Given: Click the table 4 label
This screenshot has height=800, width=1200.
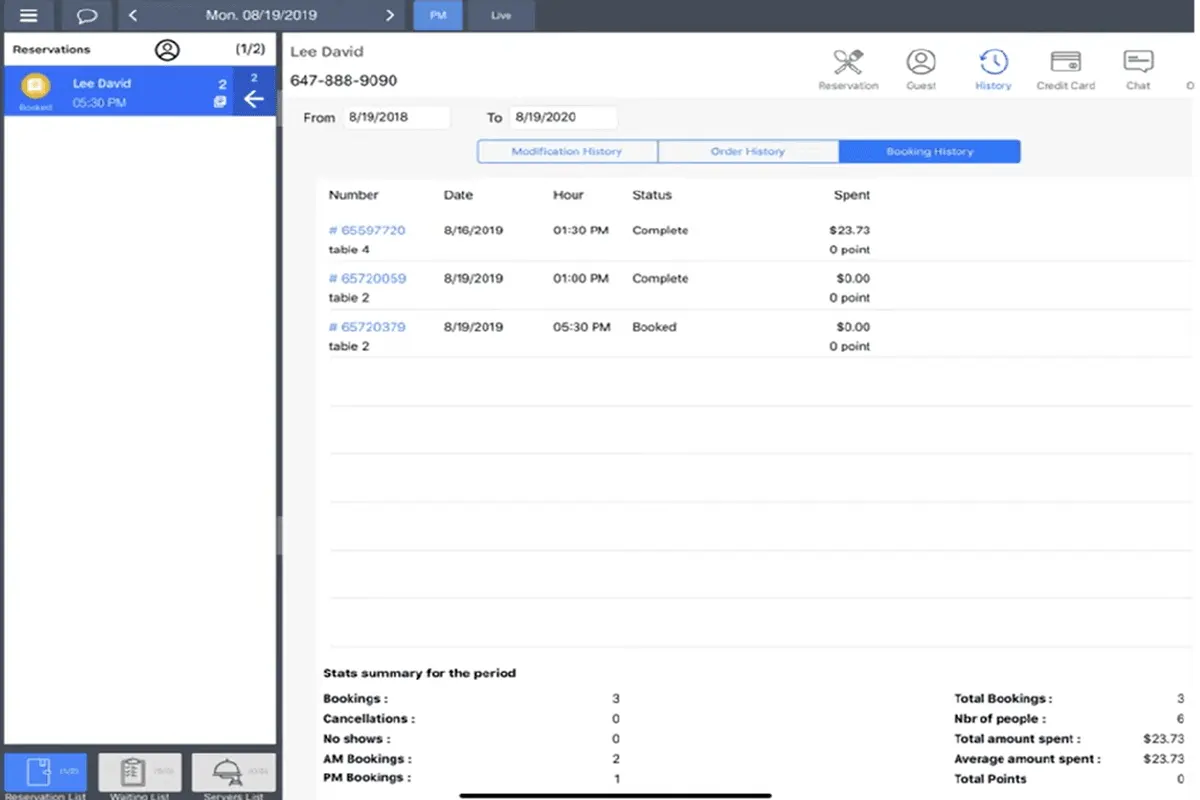Looking at the screenshot, I should tap(349, 250).
